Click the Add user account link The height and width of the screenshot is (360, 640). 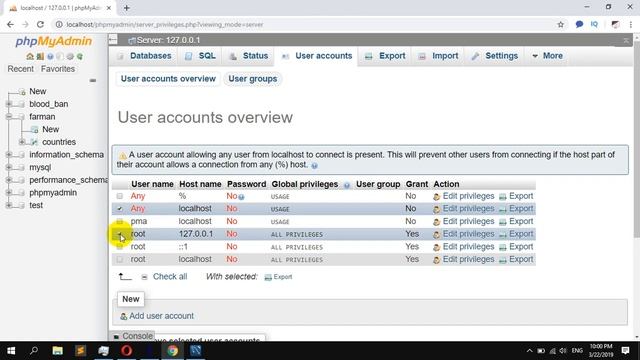pos(162,316)
